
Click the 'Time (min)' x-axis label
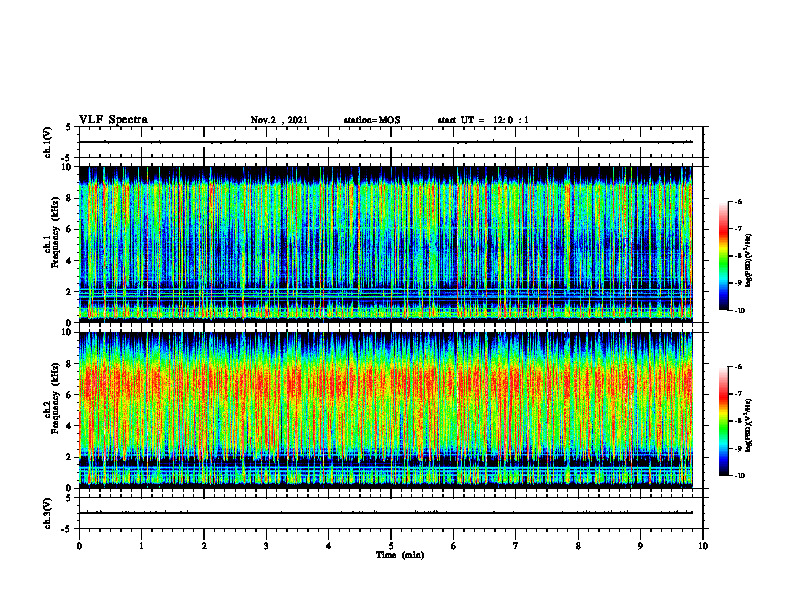pyautogui.click(x=400, y=555)
